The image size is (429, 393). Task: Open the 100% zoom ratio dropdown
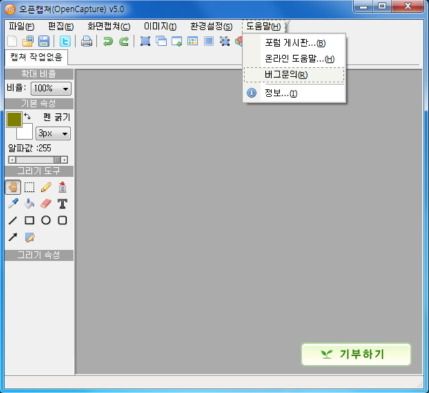51,89
